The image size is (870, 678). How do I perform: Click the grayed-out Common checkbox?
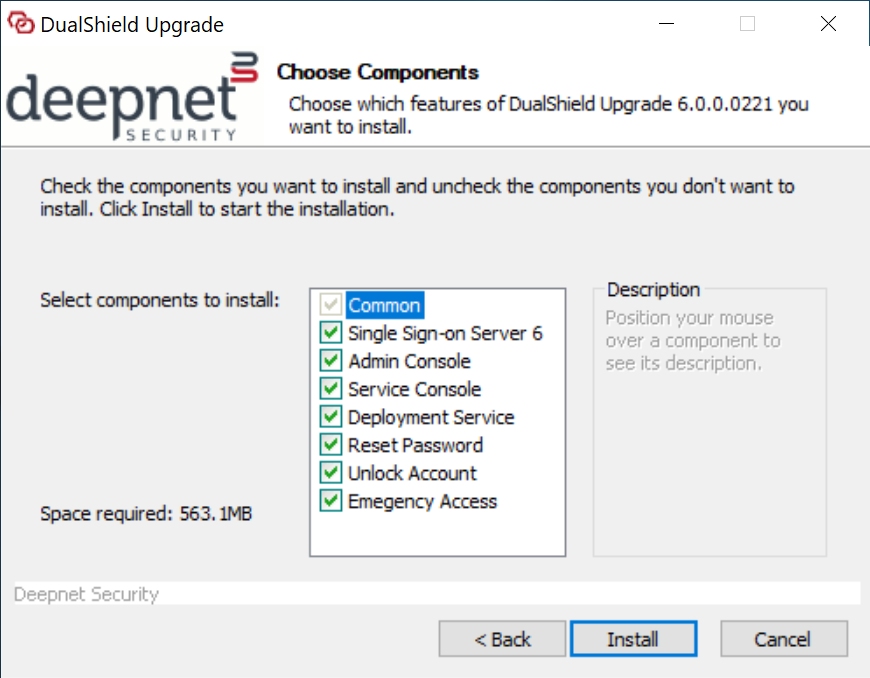(330, 305)
